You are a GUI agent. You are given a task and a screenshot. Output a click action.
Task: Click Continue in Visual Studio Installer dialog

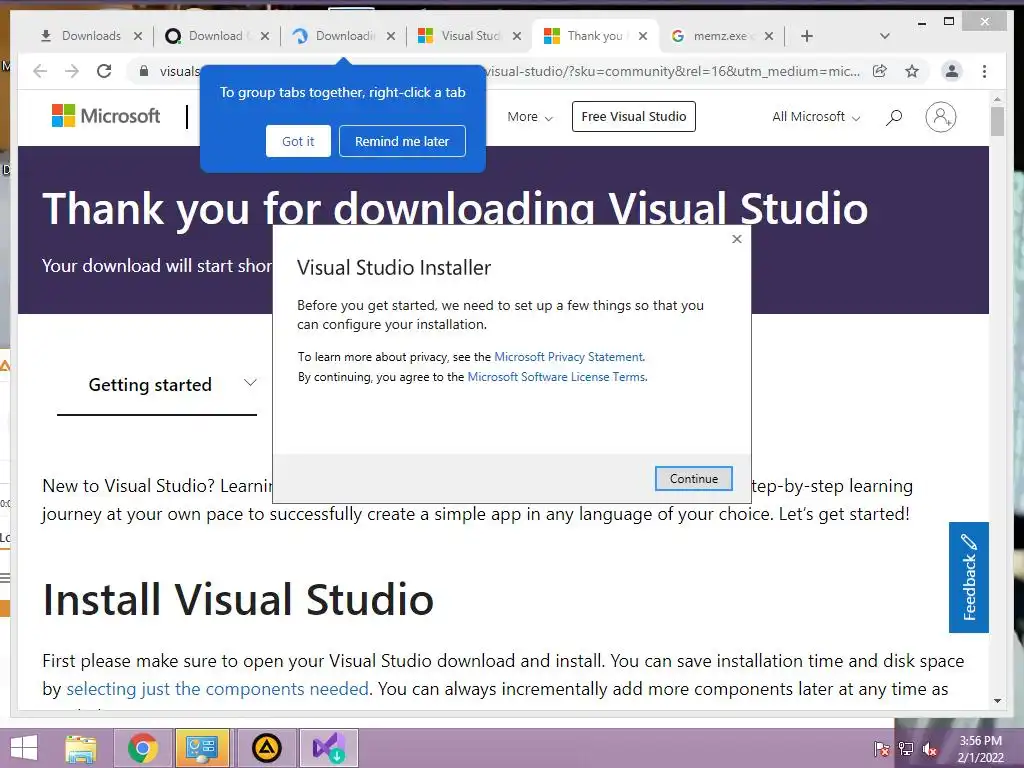[694, 479]
